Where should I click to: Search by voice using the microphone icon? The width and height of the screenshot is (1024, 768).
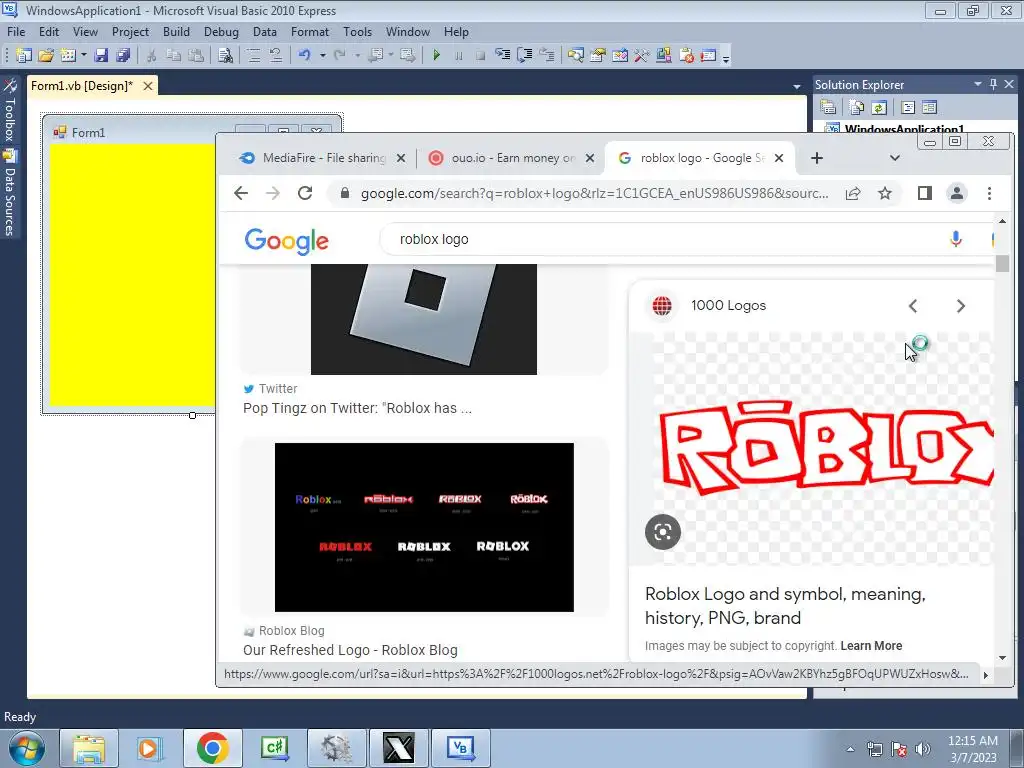click(955, 239)
